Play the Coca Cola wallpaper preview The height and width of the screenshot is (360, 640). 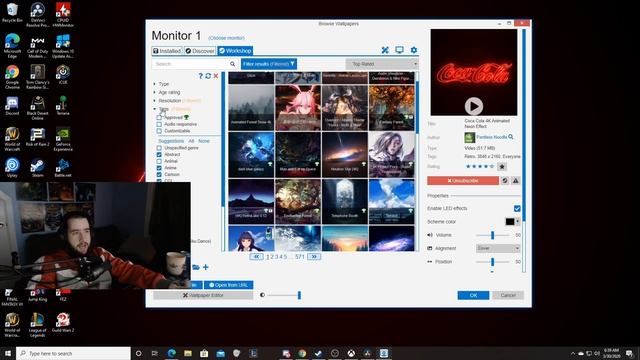tap(473, 106)
